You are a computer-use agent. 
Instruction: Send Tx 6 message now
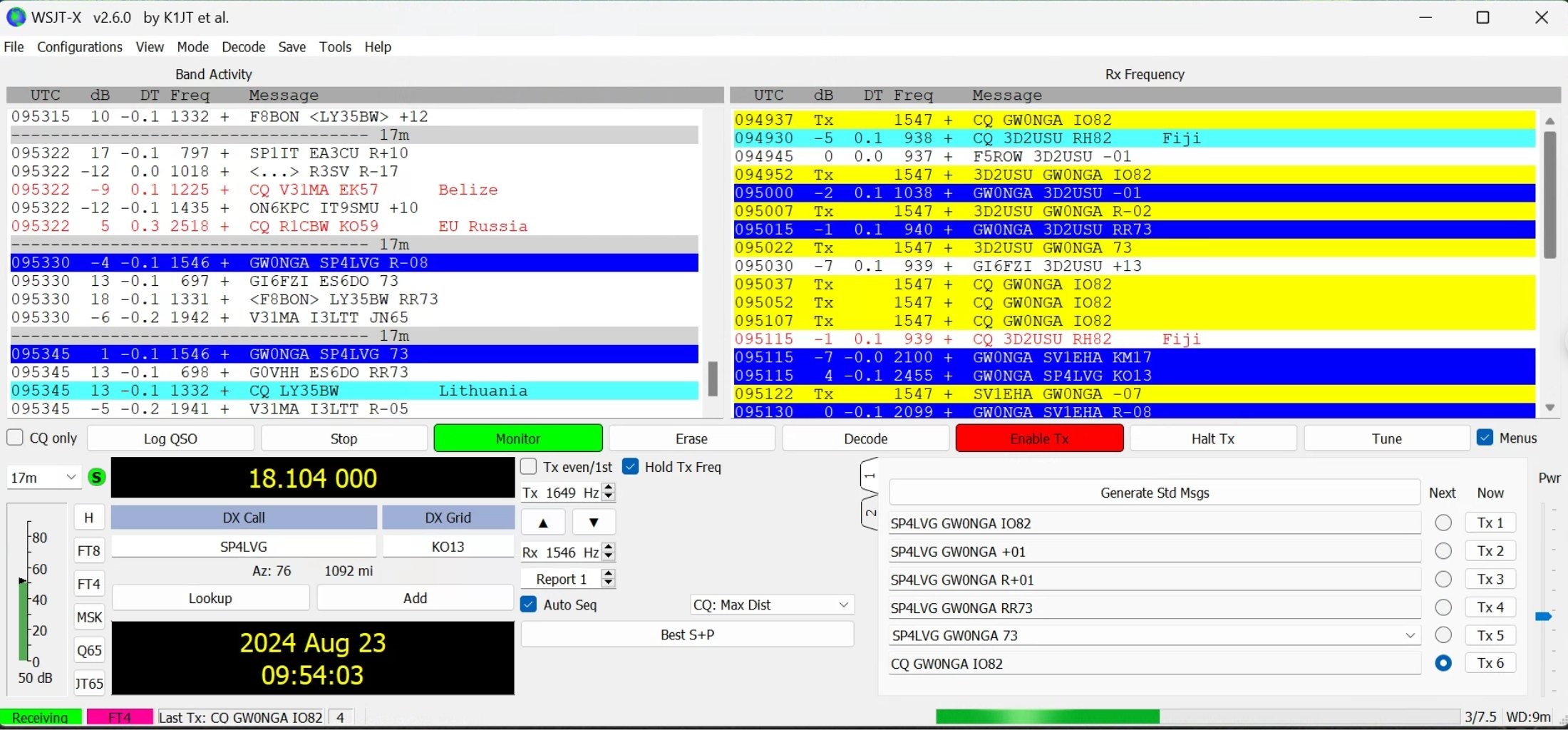pos(1490,664)
